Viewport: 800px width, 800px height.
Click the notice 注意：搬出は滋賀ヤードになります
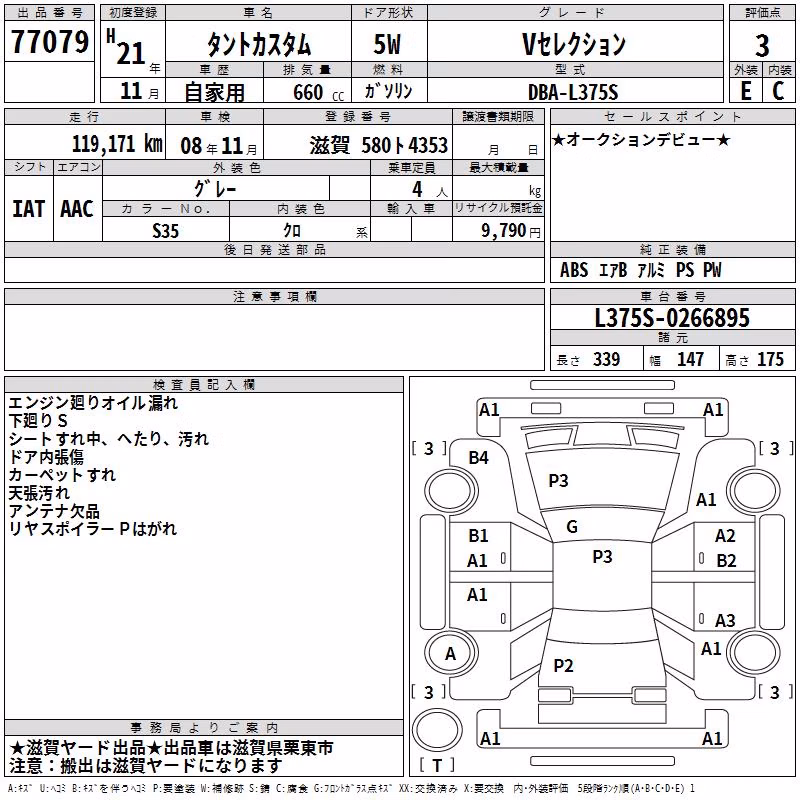click(145, 766)
